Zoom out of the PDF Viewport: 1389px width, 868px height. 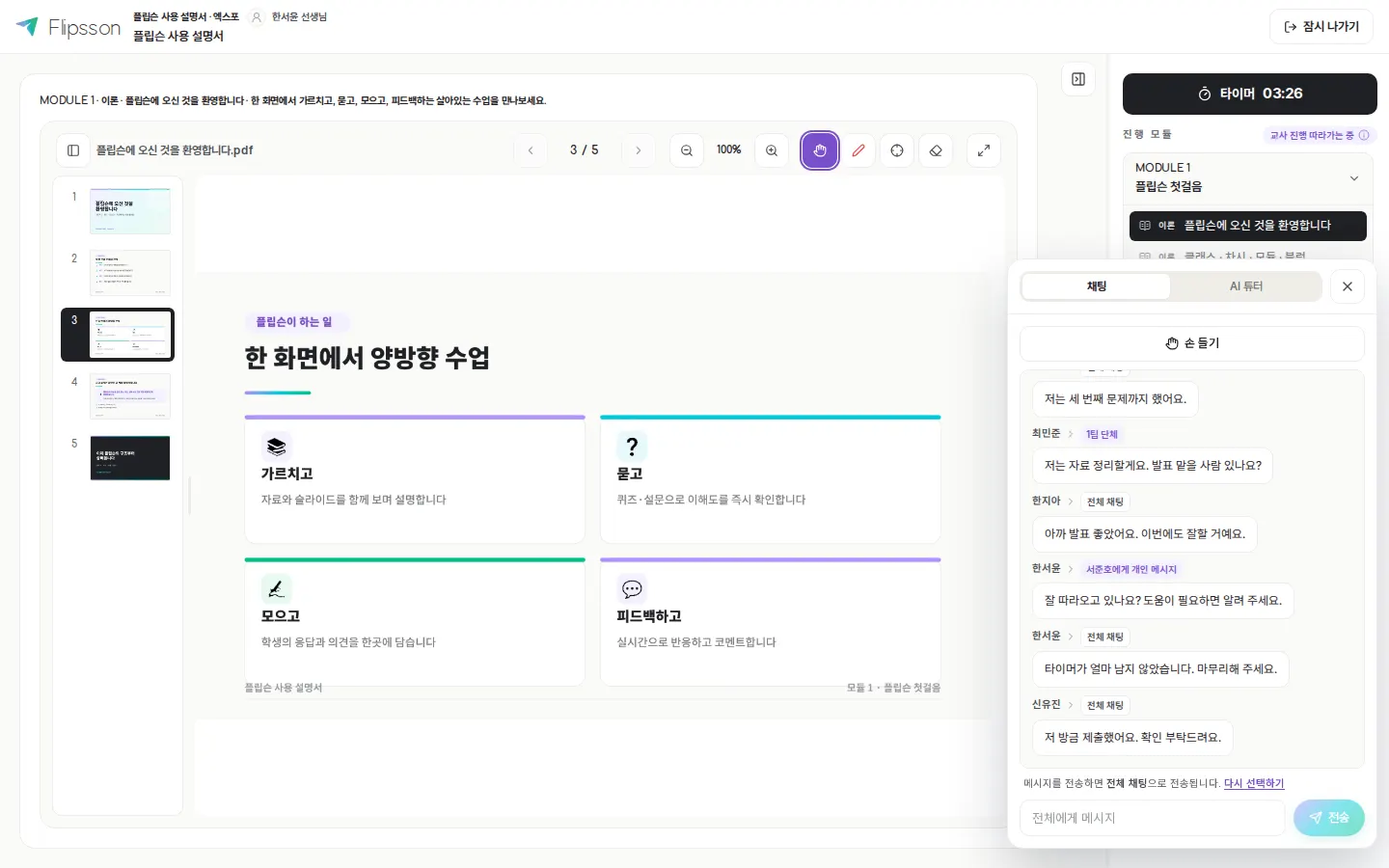click(687, 150)
